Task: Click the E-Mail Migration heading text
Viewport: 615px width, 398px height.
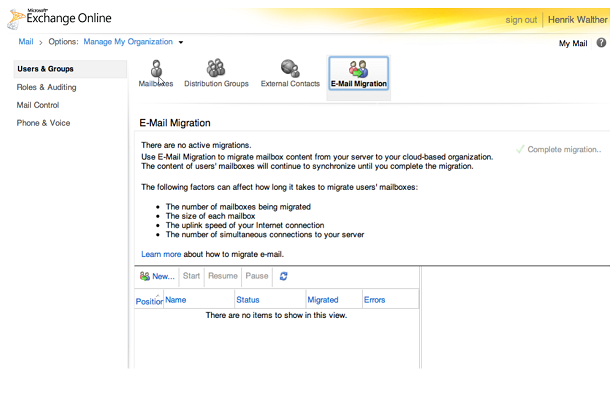Action: coord(175,123)
